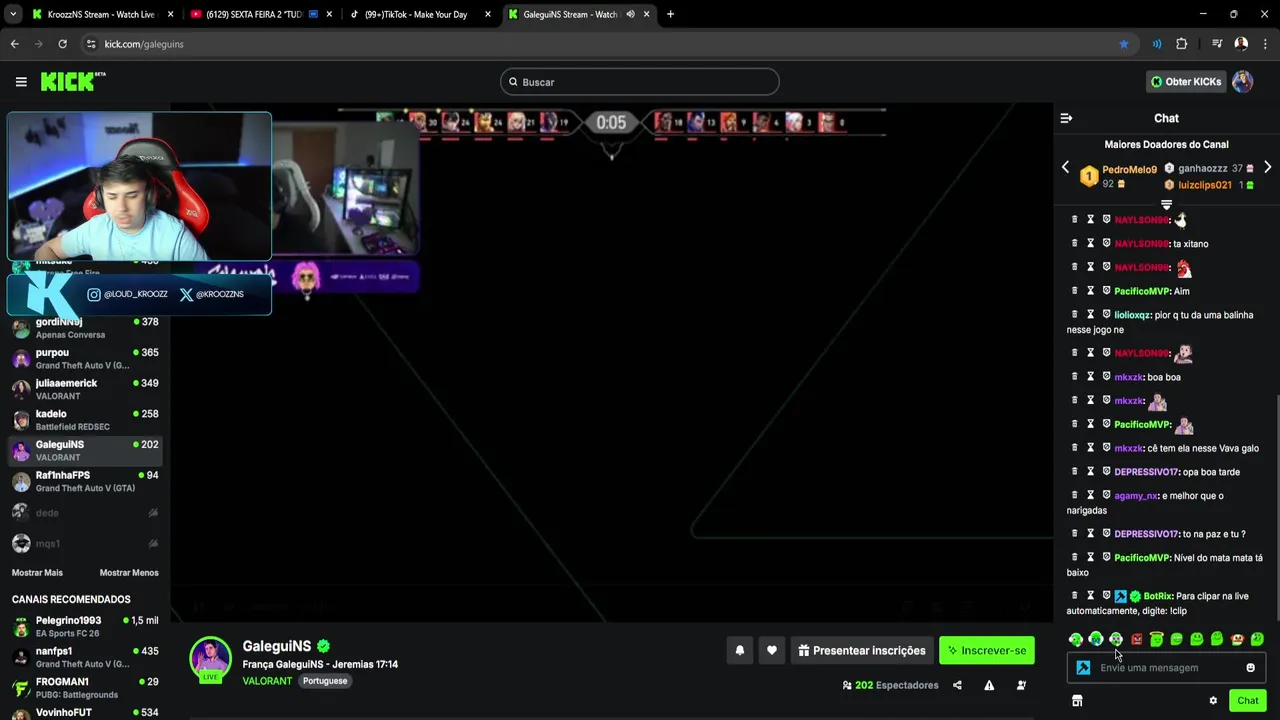Click the Presentear inscrições button
Screen dimensions: 1280x720
[861, 650]
